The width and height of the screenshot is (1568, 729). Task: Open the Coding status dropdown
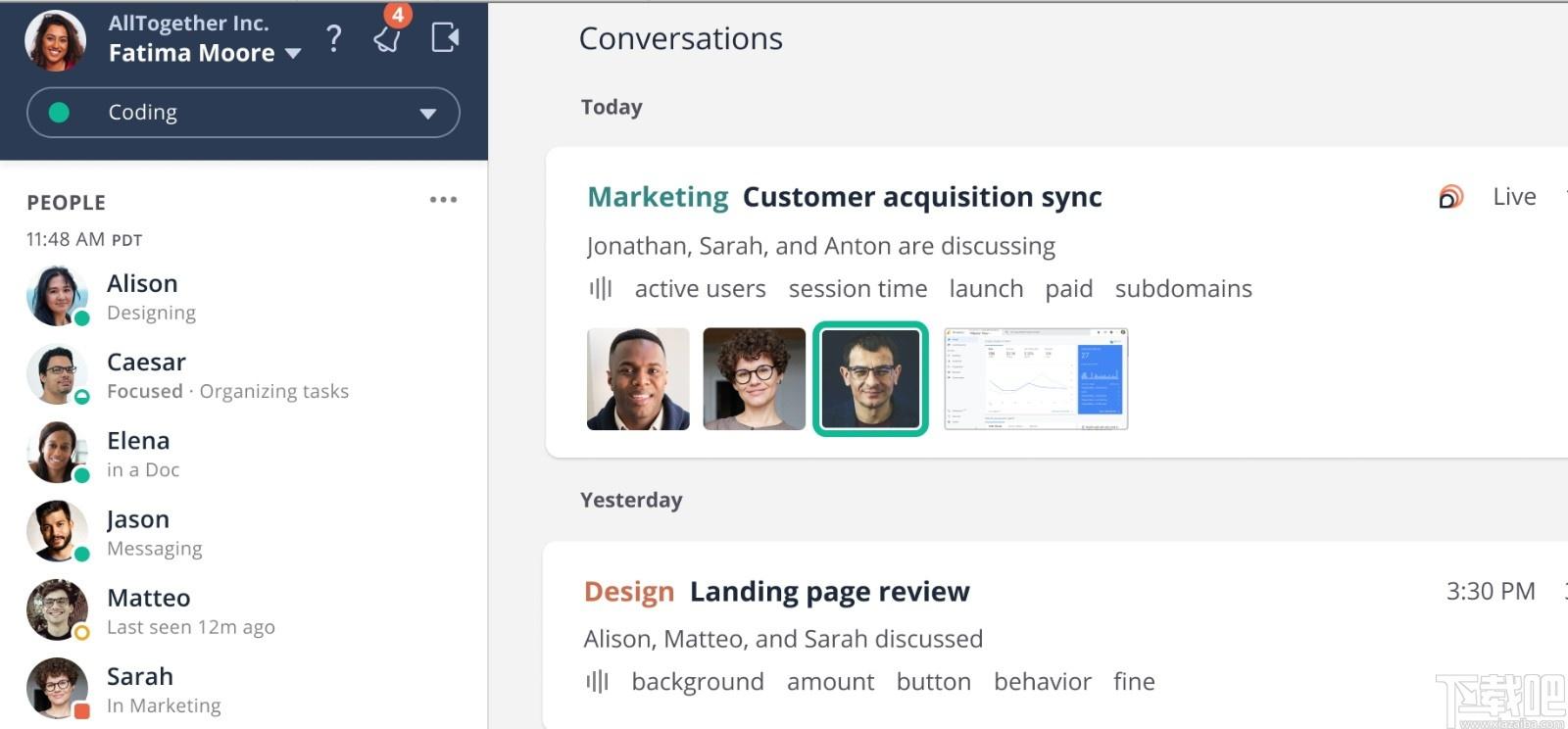click(x=243, y=113)
